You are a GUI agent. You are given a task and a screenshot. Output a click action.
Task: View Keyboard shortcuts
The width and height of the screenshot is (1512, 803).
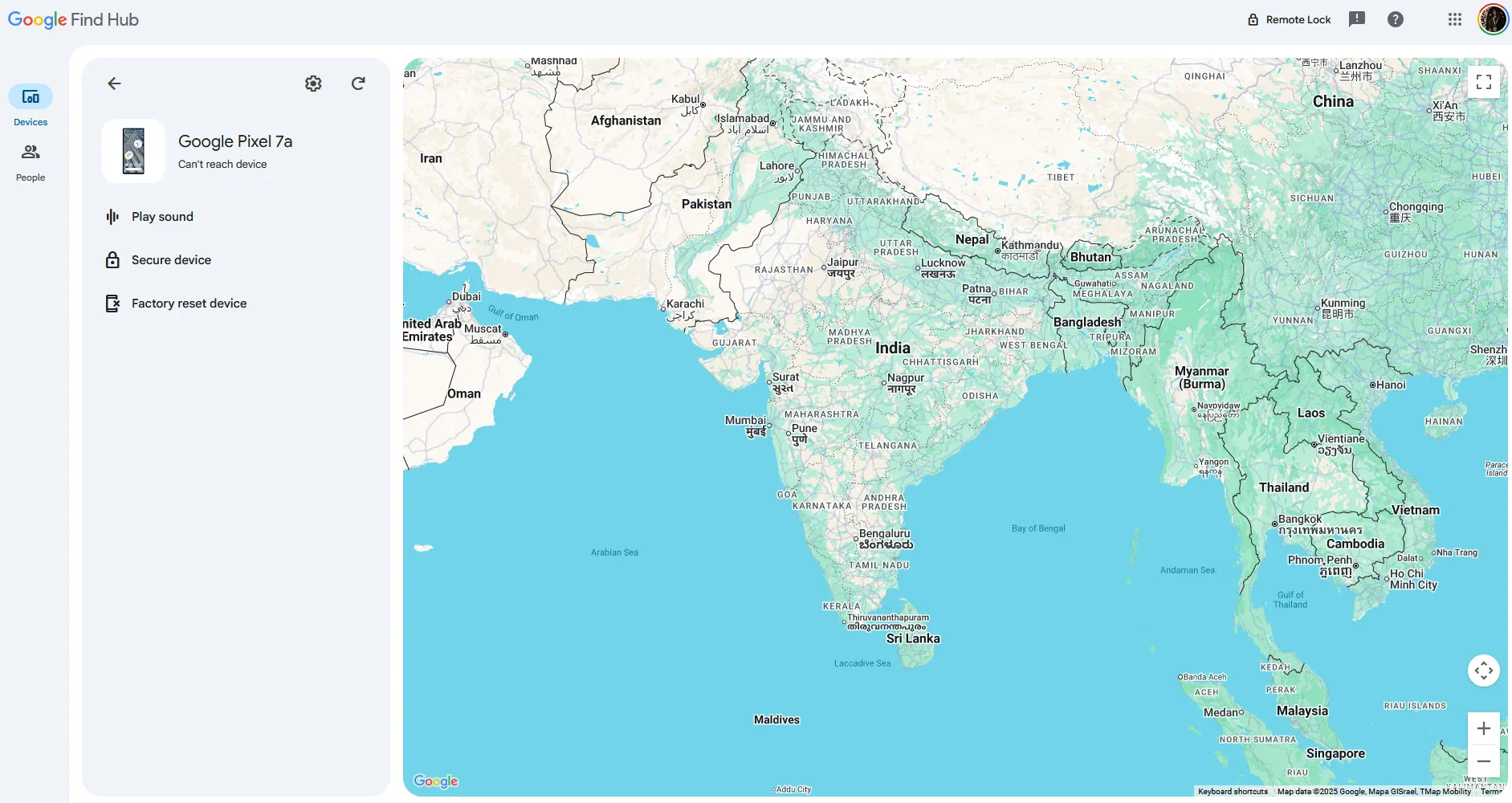pyautogui.click(x=1232, y=790)
